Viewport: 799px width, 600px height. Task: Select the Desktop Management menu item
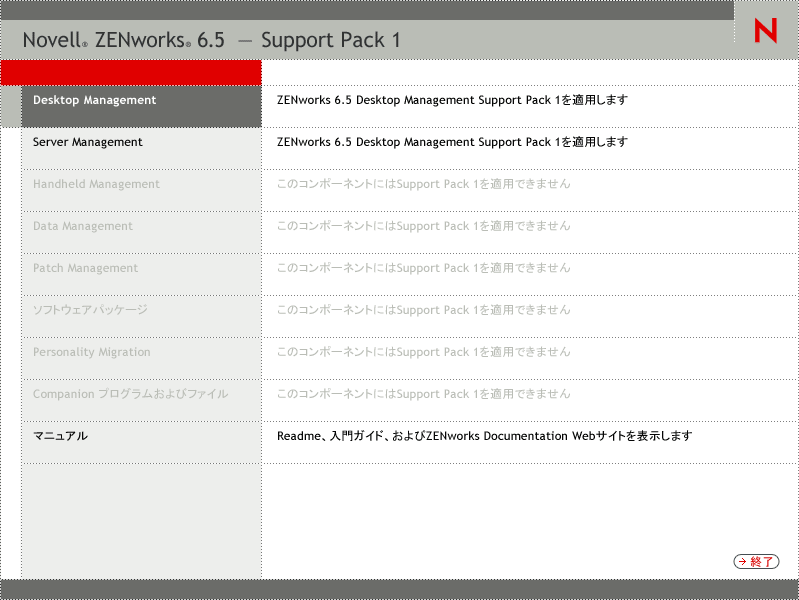click(x=142, y=107)
